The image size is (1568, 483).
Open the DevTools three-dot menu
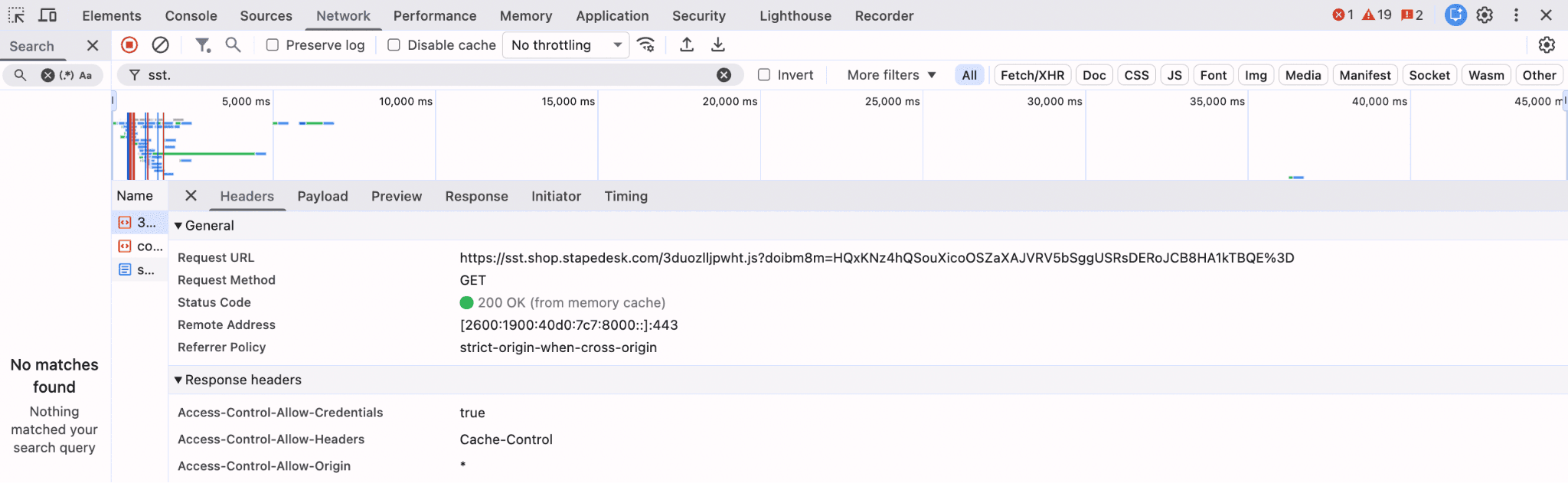tap(1516, 15)
